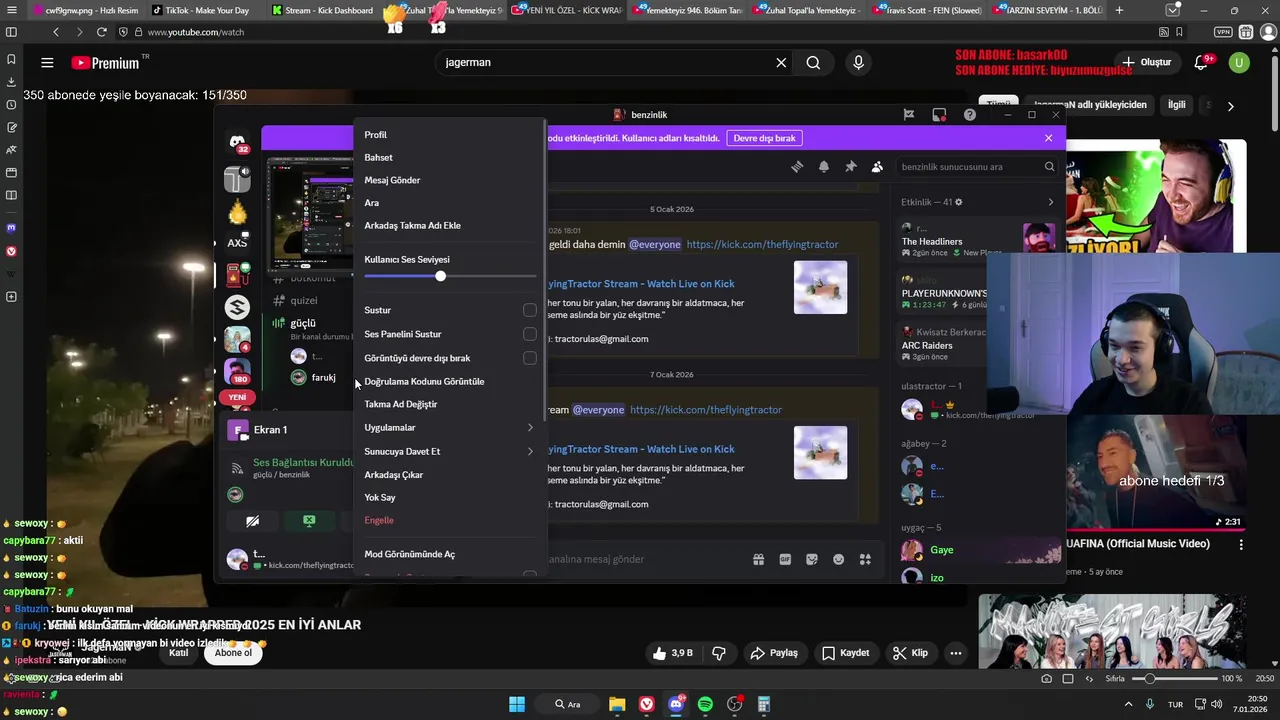Open browser sidebar history clock panel

point(11,104)
